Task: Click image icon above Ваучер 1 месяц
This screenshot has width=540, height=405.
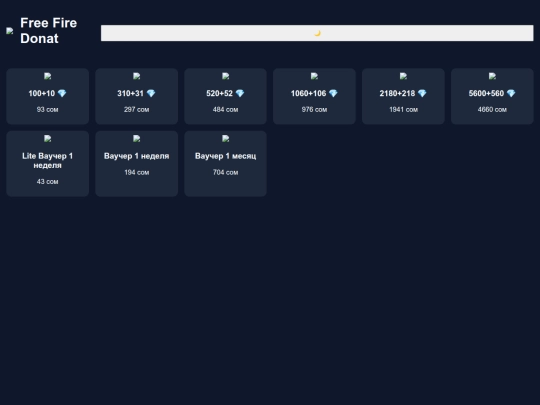Action: pyautogui.click(x=226, y=139)
